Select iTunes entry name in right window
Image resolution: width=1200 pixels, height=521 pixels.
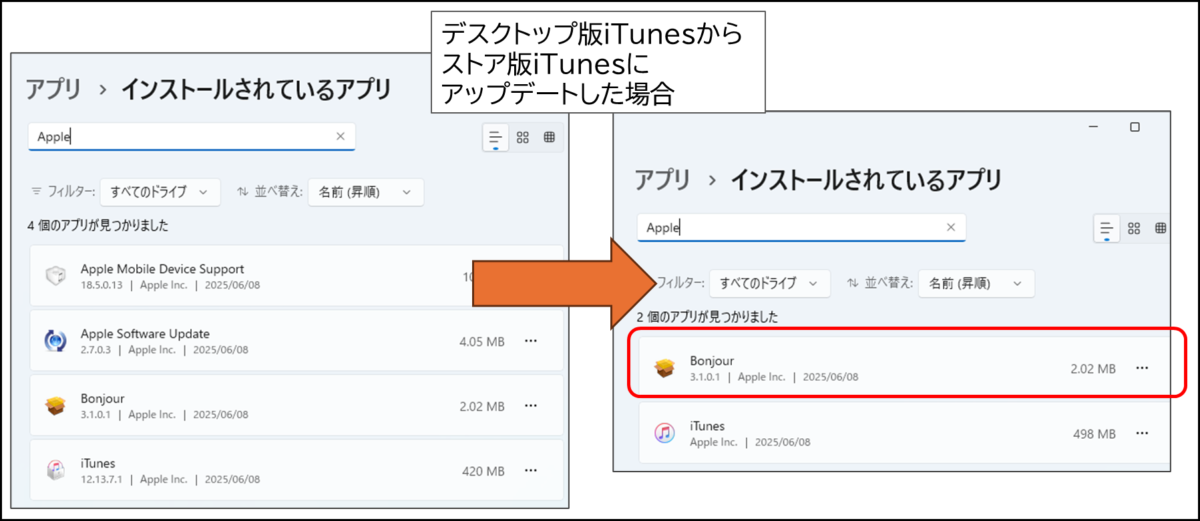pos(707,426)
